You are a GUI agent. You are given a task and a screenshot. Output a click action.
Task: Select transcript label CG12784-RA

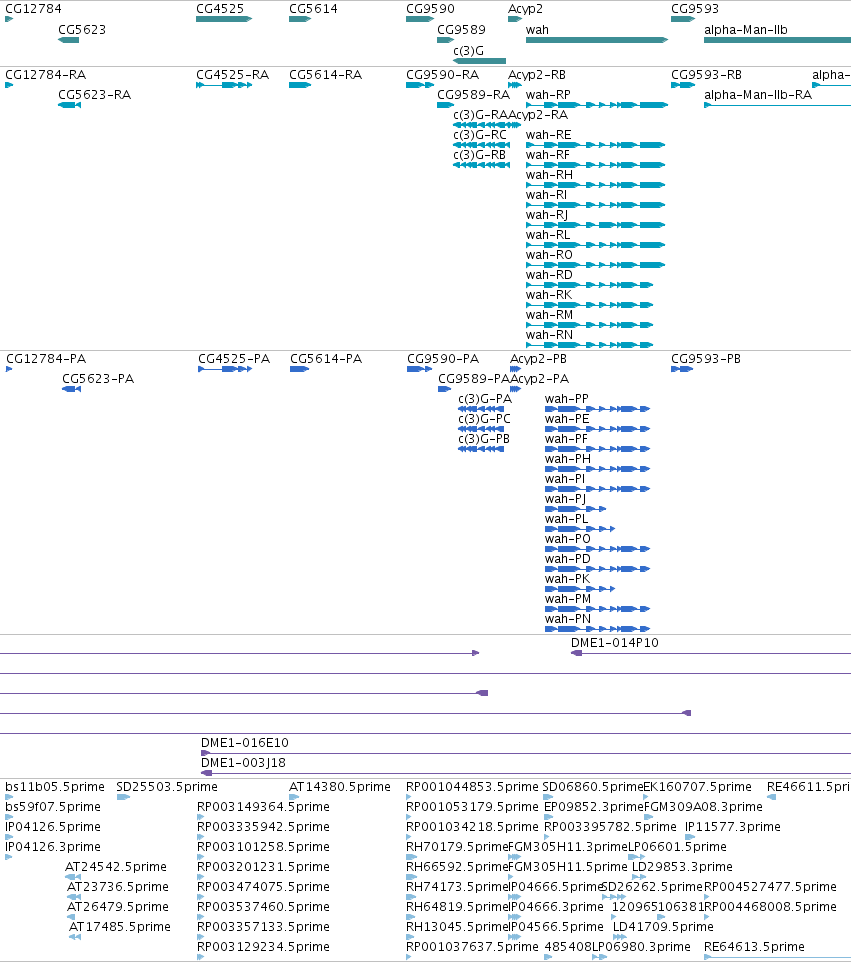(45, 75)
